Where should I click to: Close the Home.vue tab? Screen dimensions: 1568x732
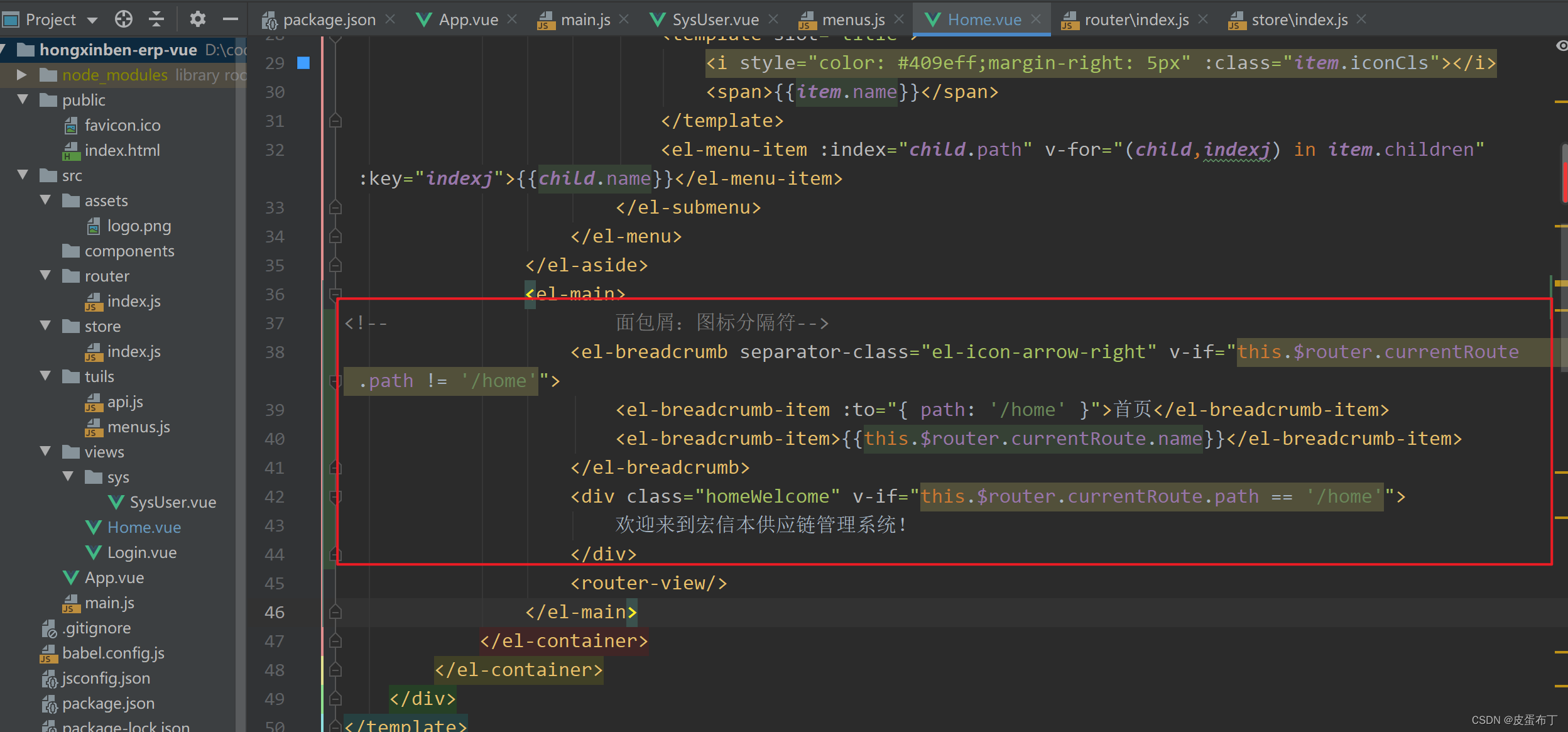(1036, 19)
